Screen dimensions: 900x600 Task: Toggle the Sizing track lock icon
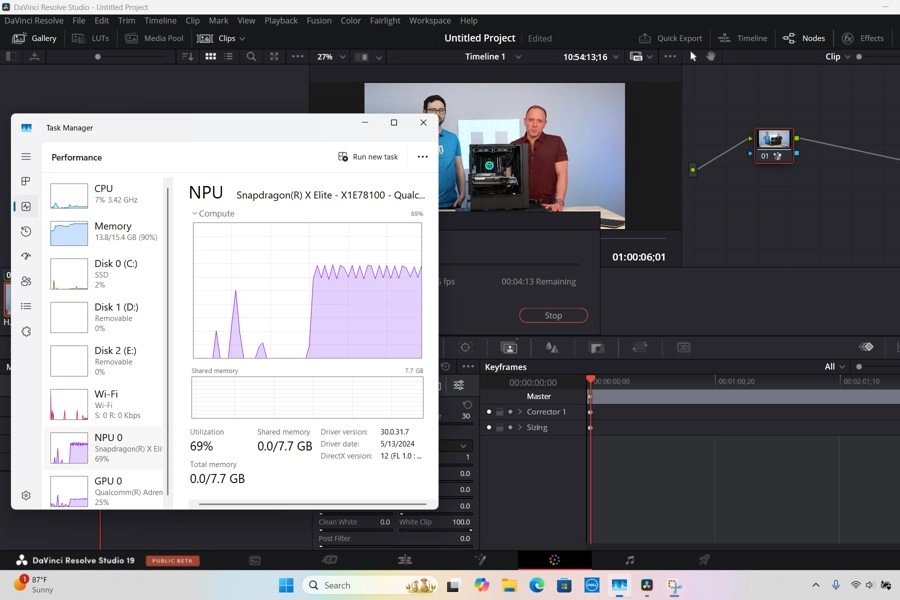click(x=500, y=427)
